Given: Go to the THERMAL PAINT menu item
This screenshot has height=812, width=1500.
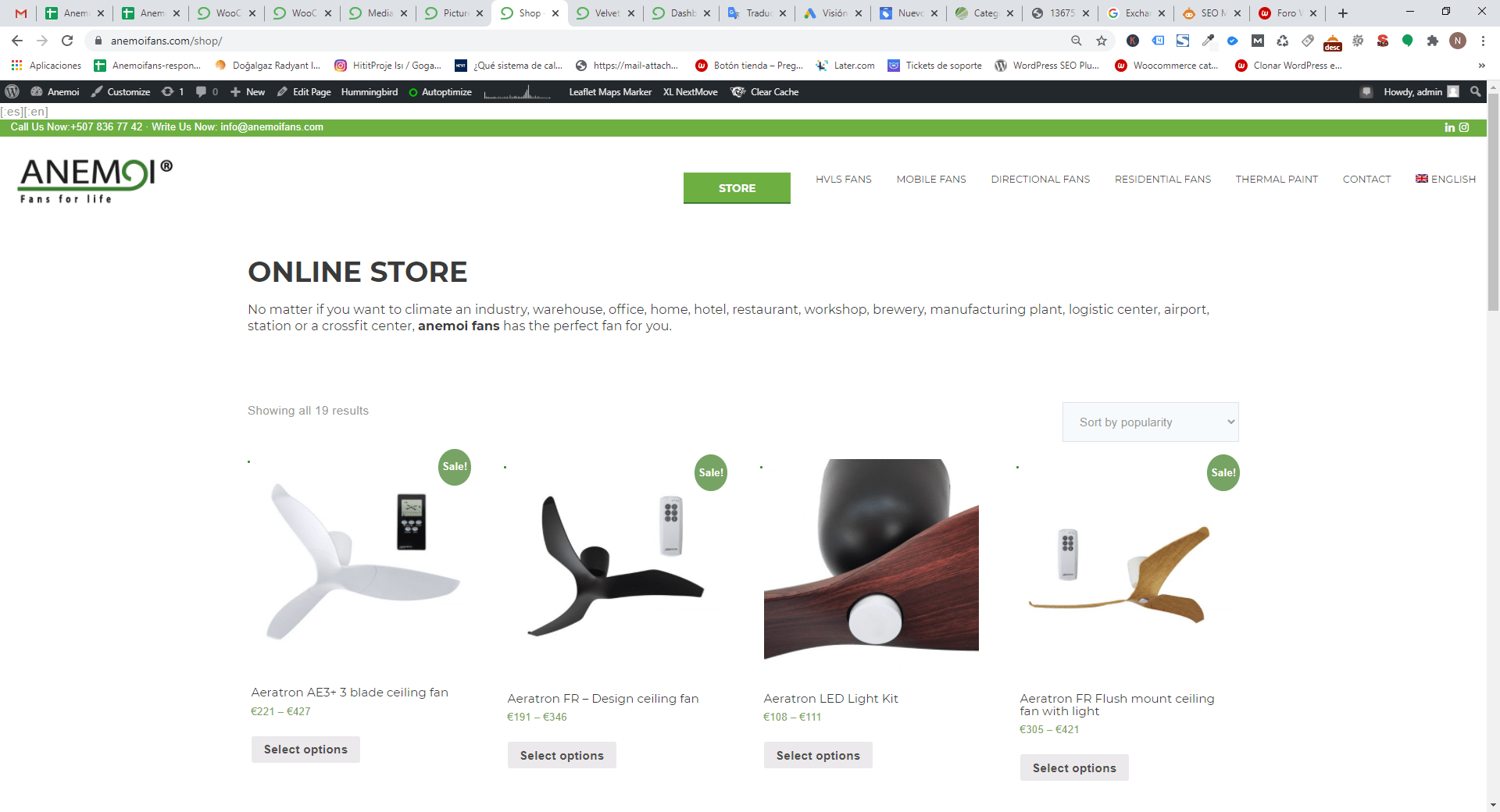Looking at the screenshot, I should 1277,179.
